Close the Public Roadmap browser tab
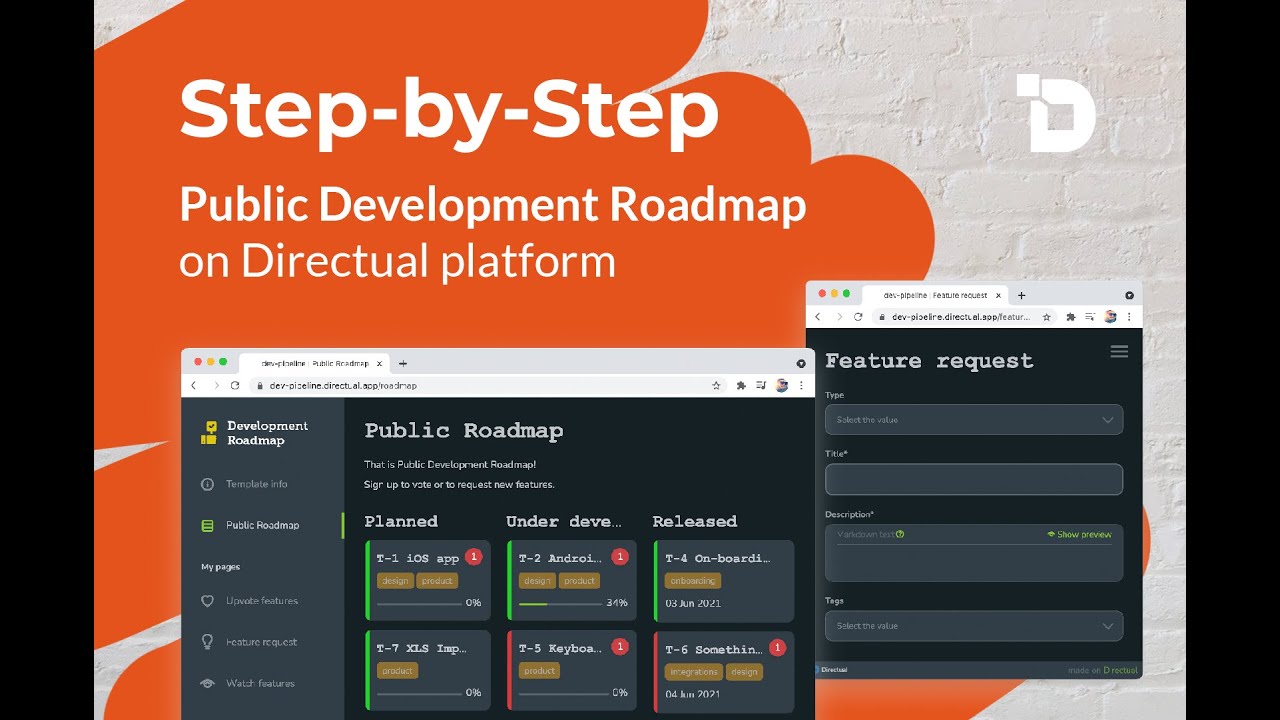The height and width of the screenshot is (720, 1280). coord(379,363)
